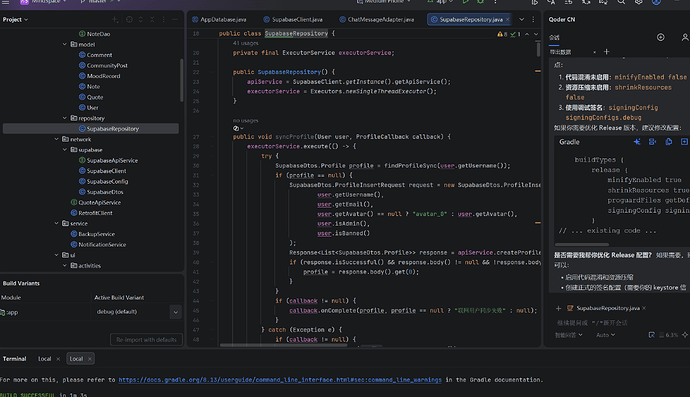
Task: Click the new chat plus-circle icon in Qoder panel
Action: click(x=660, y=37)
